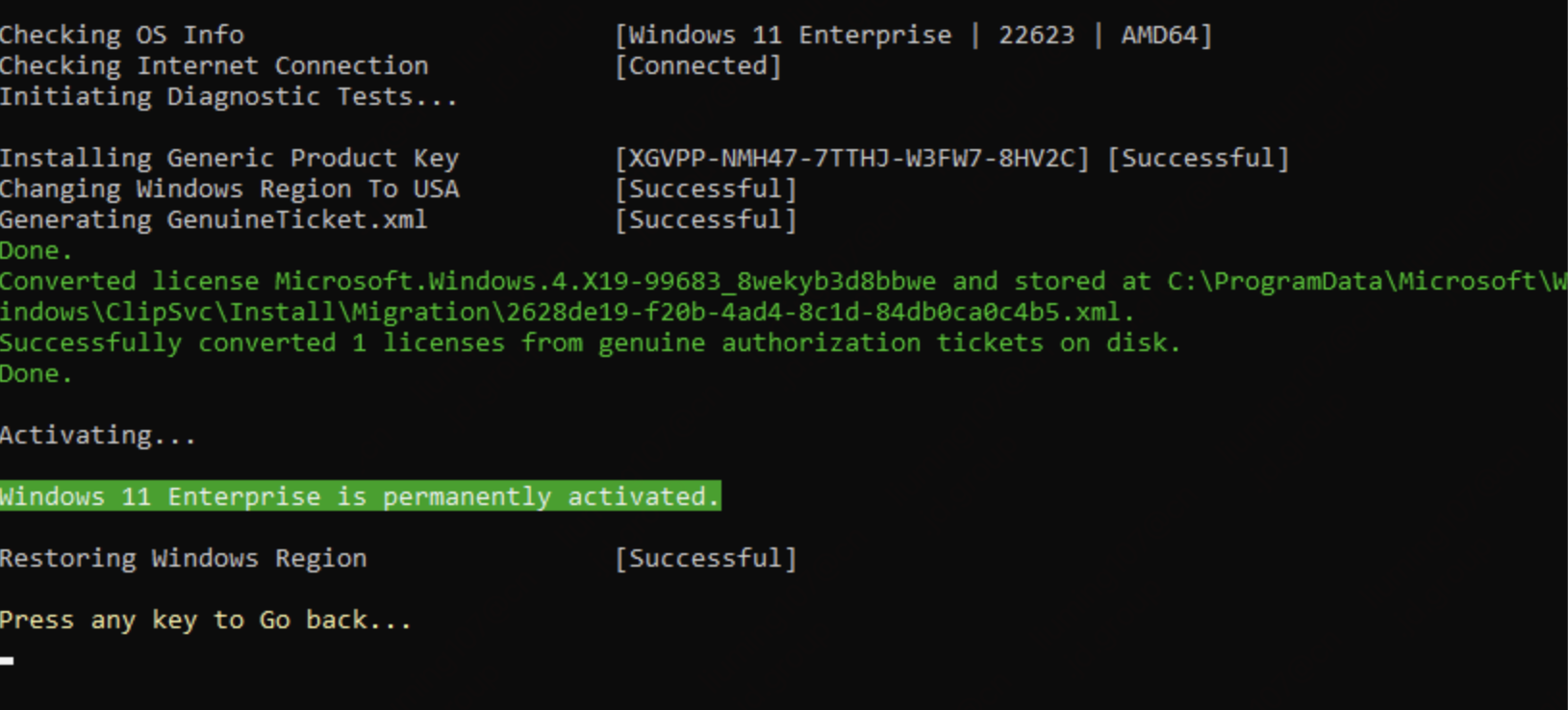Click 'Successfully converted 1 licenses' line
The width and height of the screenshot is (1568, 710).
click(x=590, y=342)
